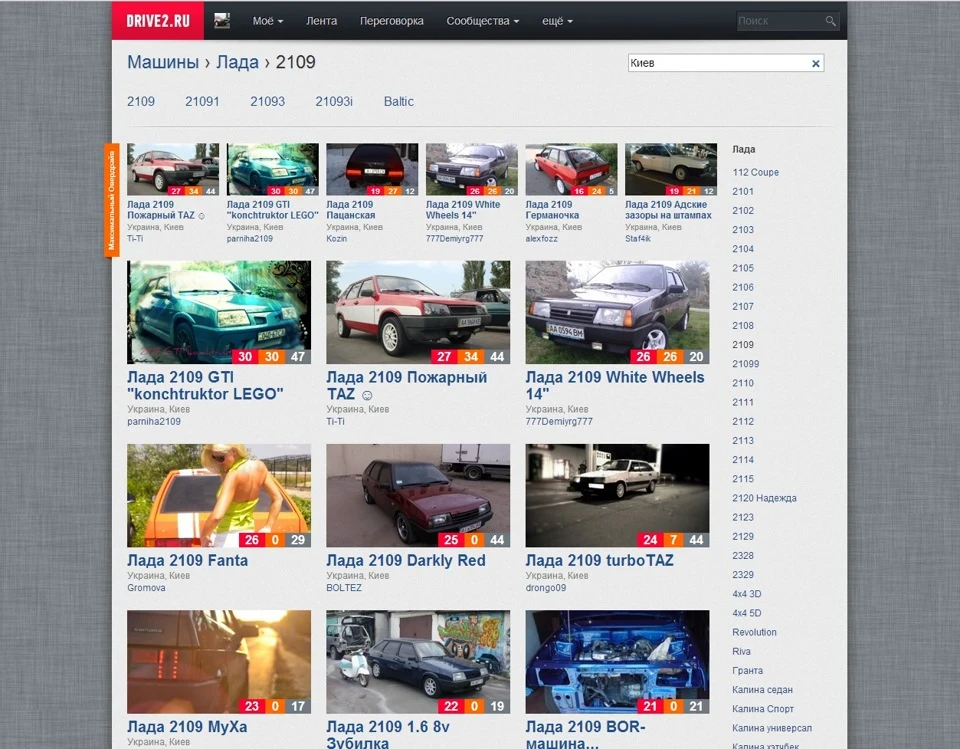Select model 21099 in sidebar list

746,364
